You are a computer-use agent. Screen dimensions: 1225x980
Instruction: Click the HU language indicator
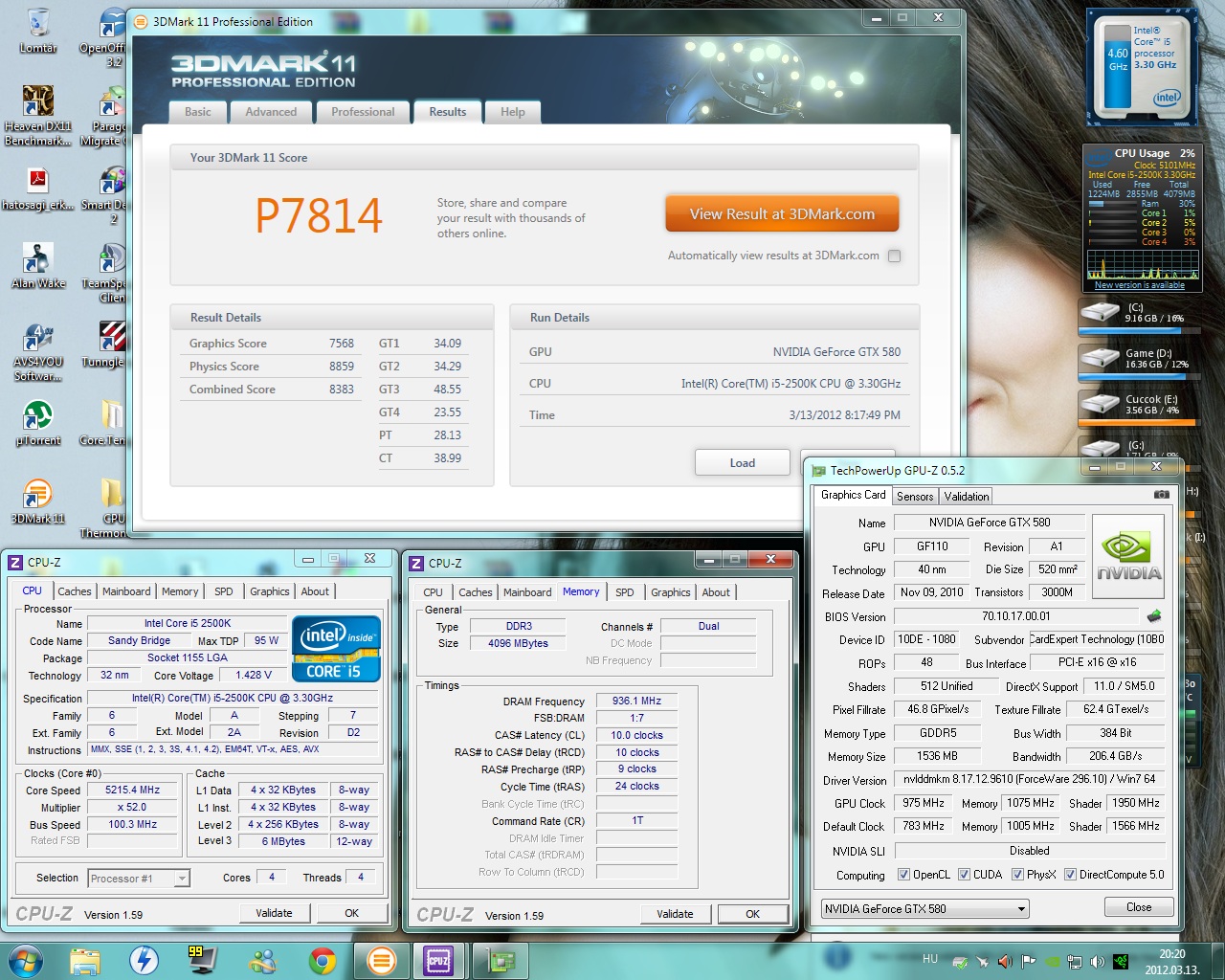click(930, 958)
